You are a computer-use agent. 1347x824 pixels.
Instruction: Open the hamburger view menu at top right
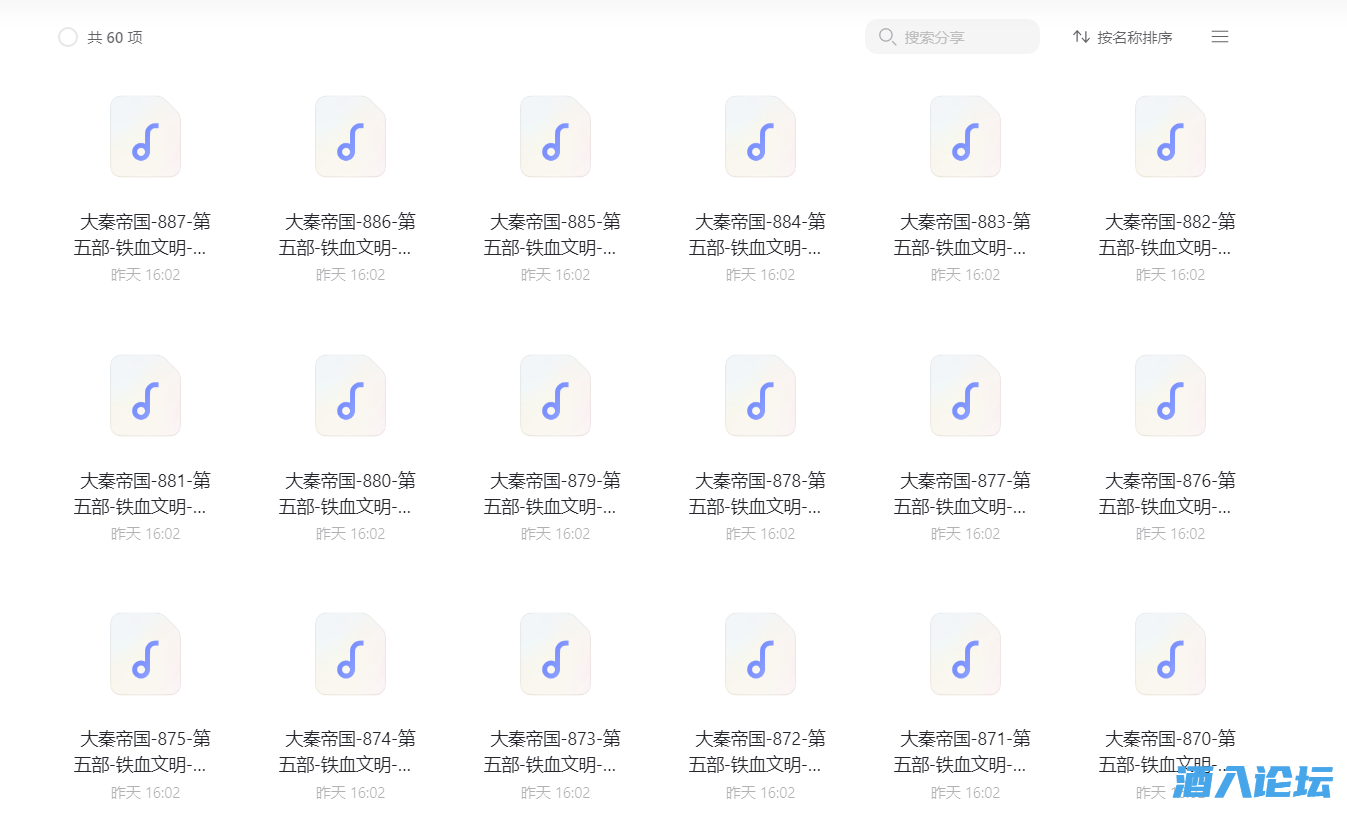coord(1219,36)
